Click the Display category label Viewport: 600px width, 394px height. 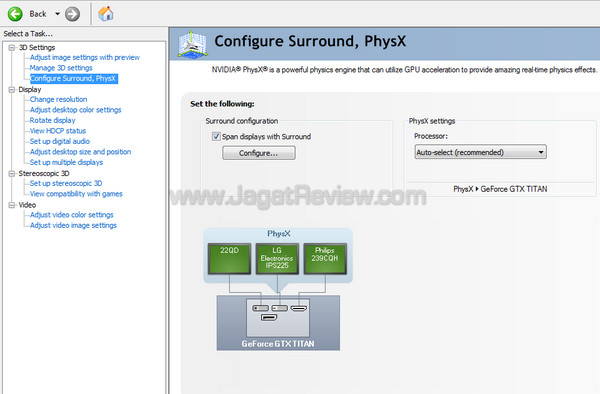click(30, 90)
